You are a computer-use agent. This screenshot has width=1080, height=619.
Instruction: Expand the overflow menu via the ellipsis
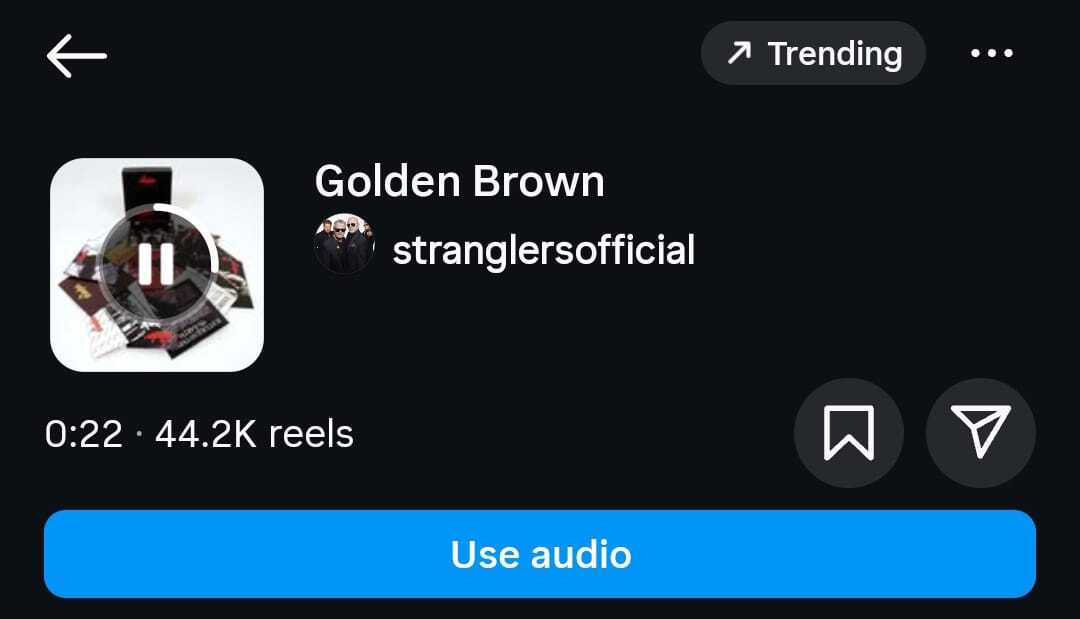click(992, 53)
